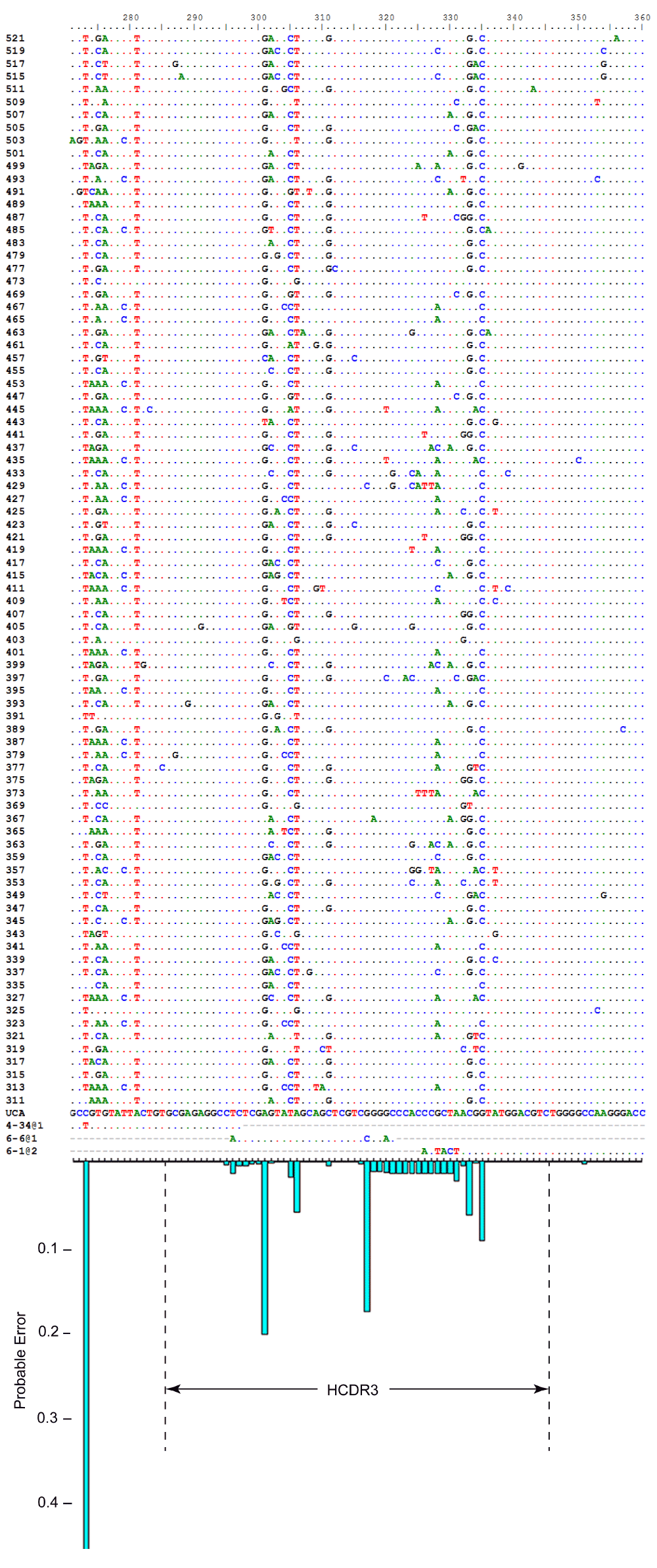
Task: Select sequence row label 391
Action: click(15, 716)
